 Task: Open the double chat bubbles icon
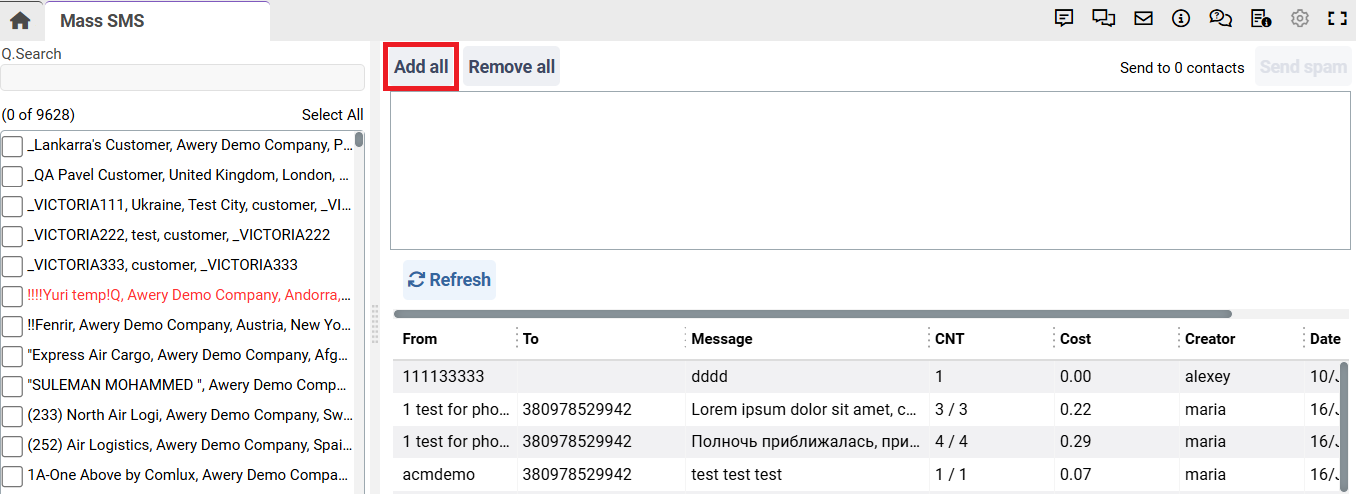click(1104, 18)
